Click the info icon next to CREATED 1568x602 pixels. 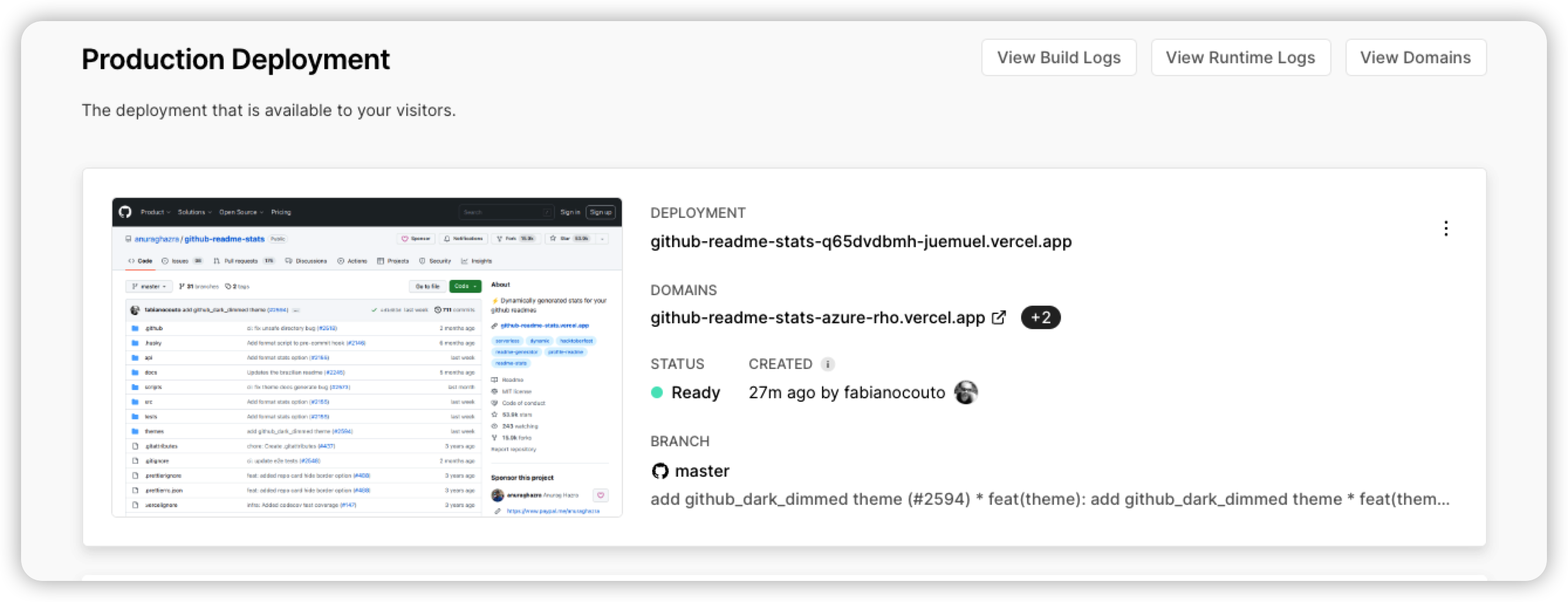point(827,364)
